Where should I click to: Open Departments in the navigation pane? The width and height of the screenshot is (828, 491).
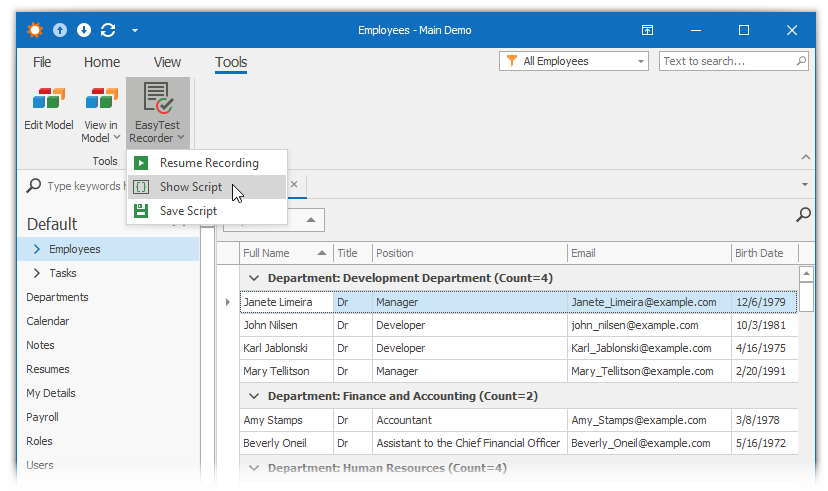coord(57,297)
